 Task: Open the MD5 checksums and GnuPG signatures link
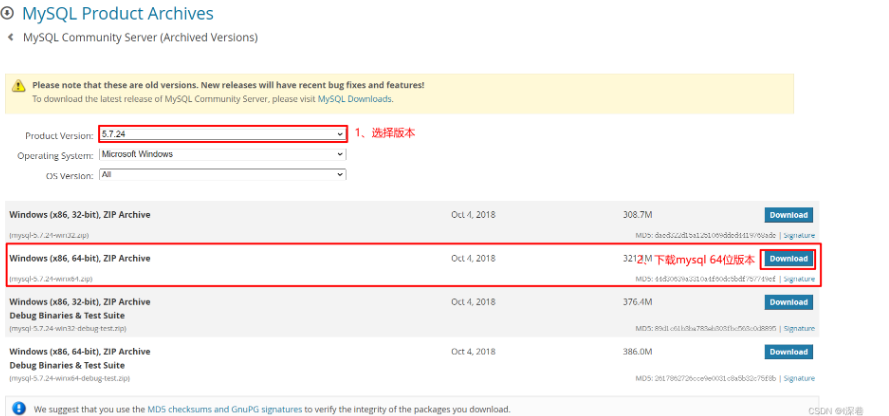225,409
